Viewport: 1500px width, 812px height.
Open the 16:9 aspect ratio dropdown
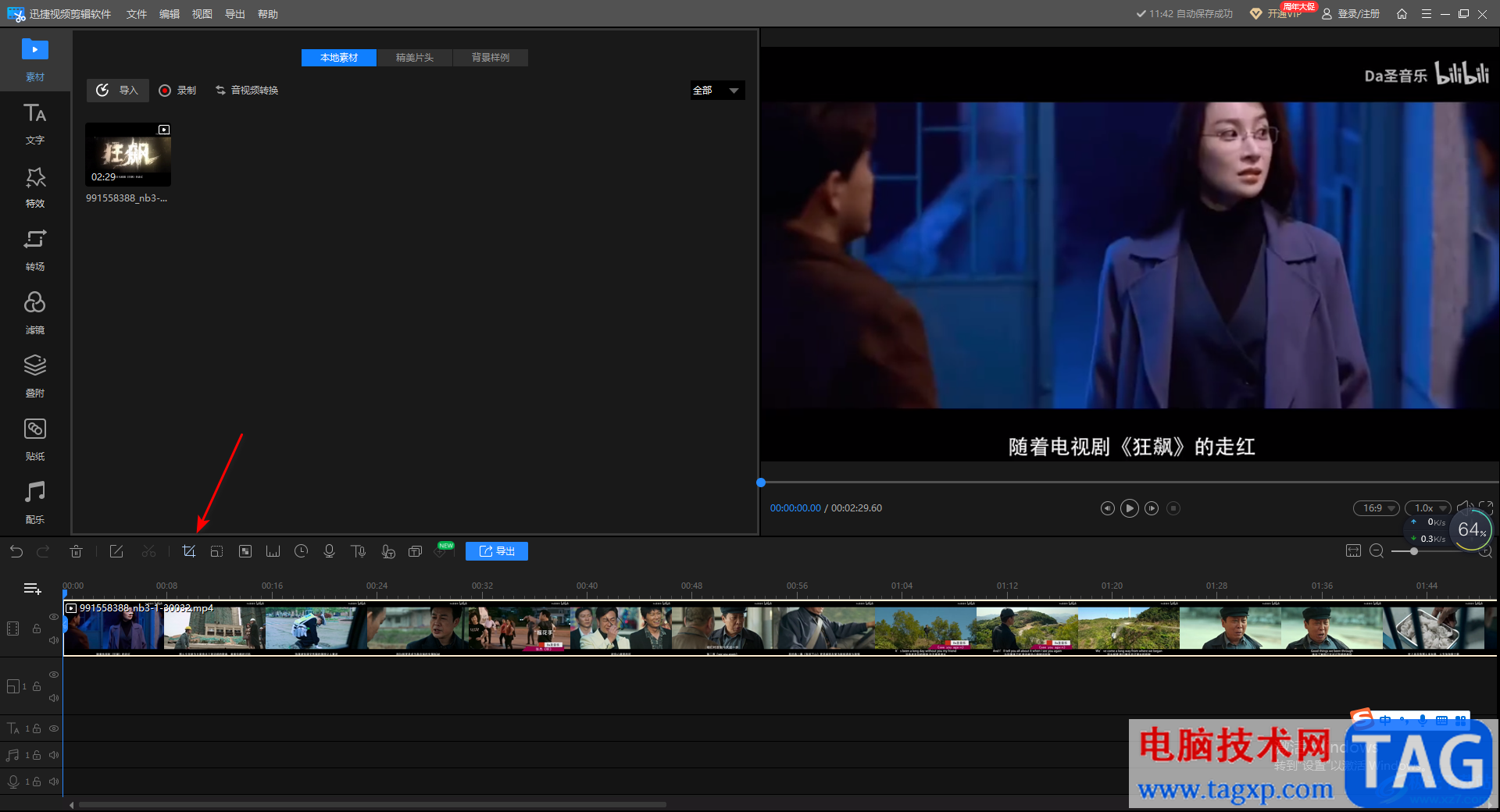tap(1376, 508)
